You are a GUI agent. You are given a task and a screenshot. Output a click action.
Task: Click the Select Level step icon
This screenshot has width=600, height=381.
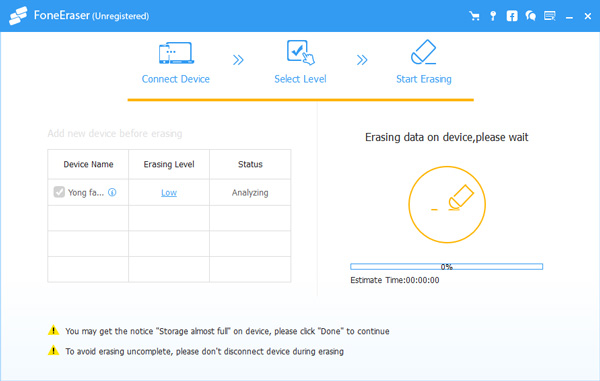pyautogui.click(x=300, y=52)
